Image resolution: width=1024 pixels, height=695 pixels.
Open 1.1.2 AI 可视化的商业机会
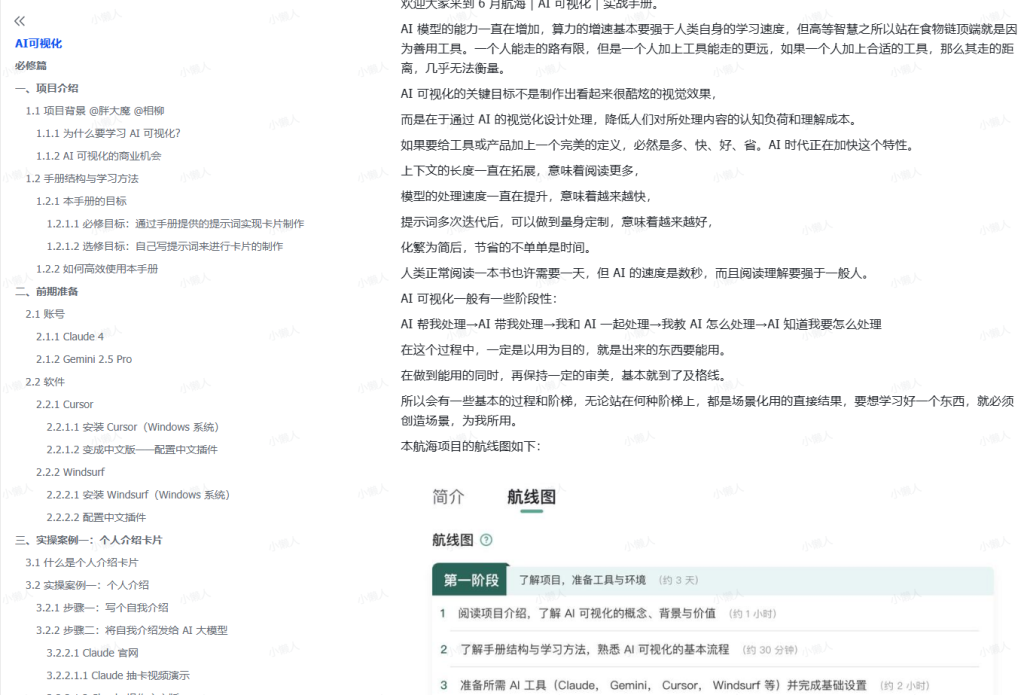(99, 156)
